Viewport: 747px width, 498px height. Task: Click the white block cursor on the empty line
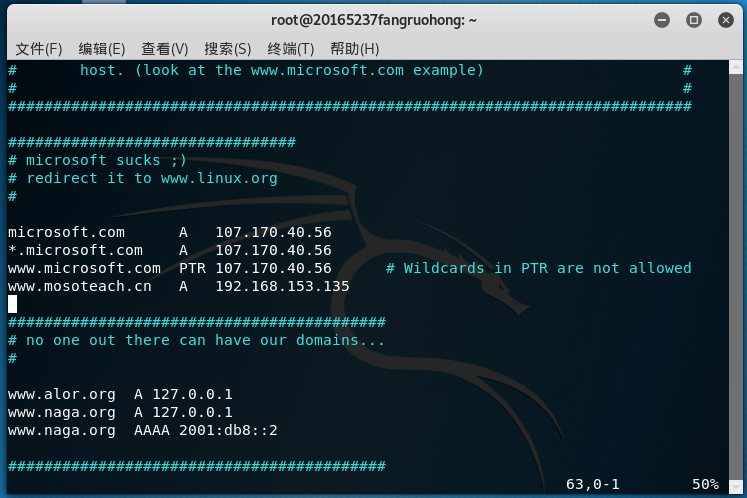coord(12,304)
